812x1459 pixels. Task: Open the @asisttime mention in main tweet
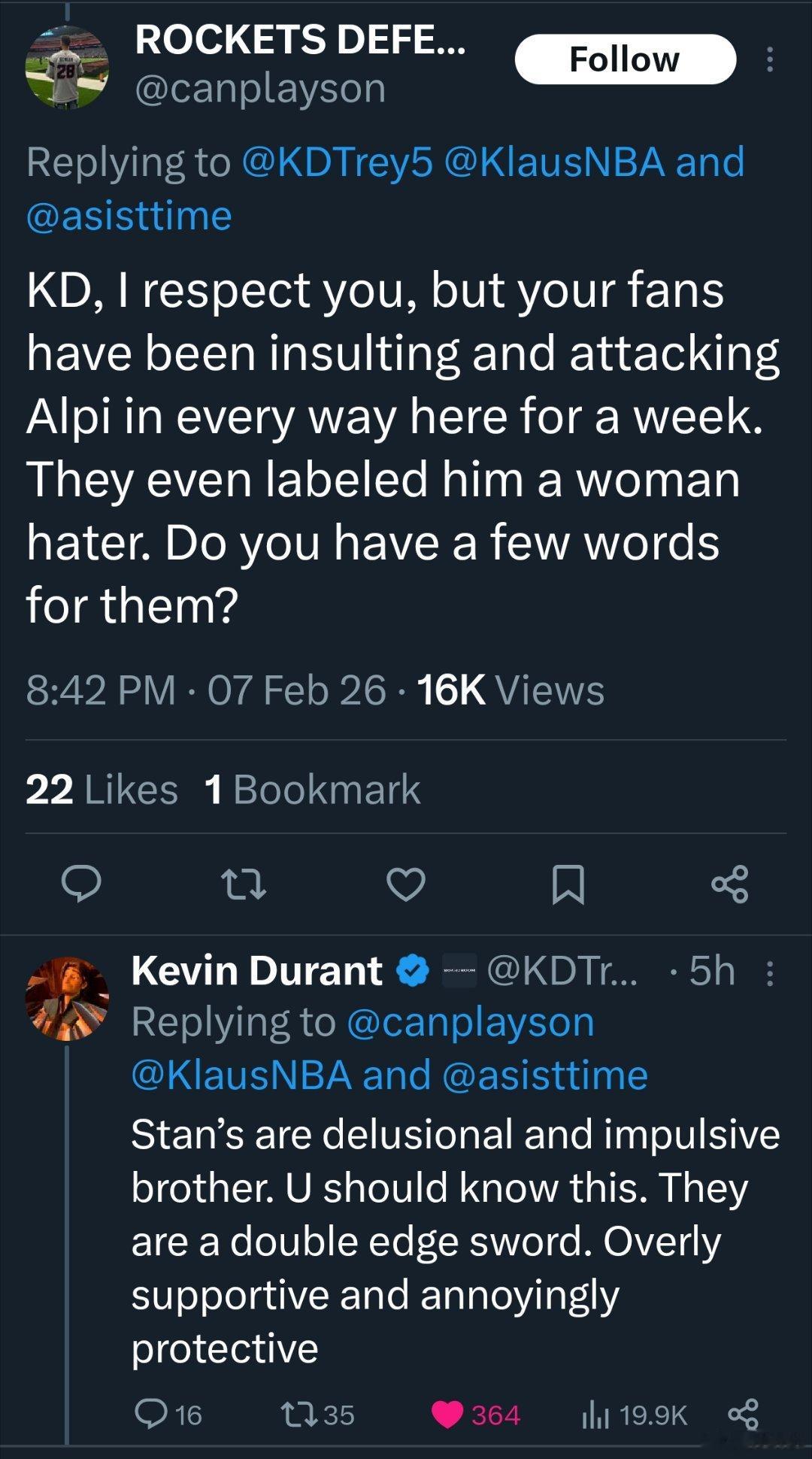point(129,216)
